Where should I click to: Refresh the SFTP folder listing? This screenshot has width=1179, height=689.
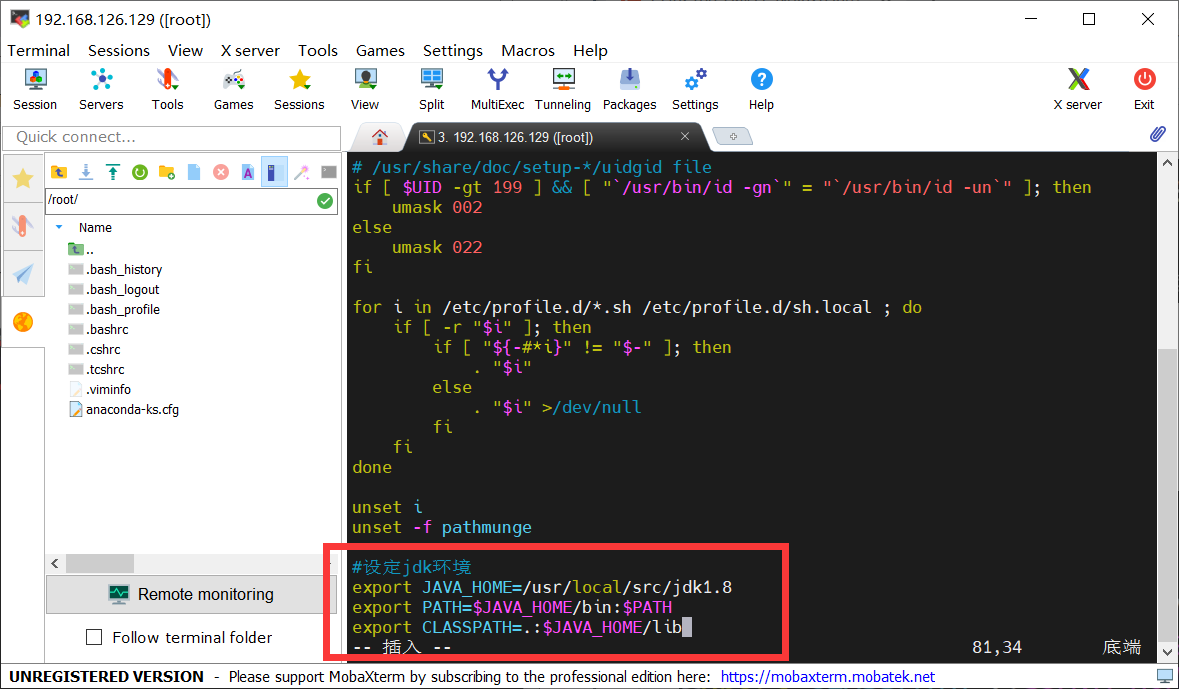[140, 172]
